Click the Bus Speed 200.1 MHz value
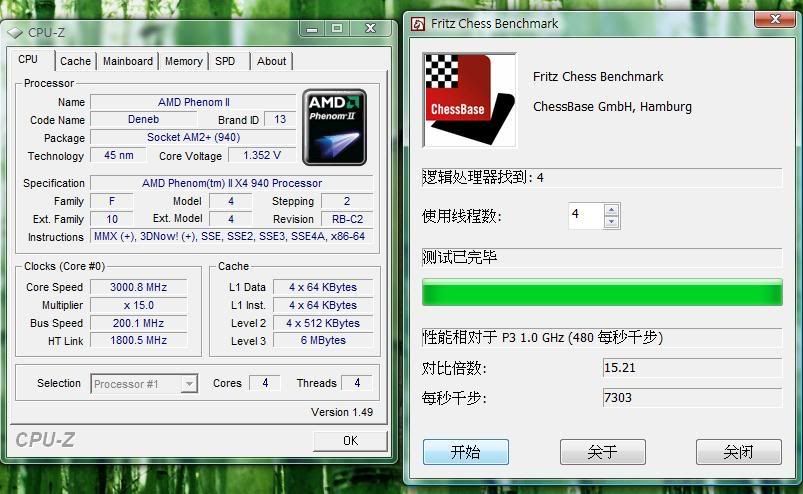 click(138, 323)
